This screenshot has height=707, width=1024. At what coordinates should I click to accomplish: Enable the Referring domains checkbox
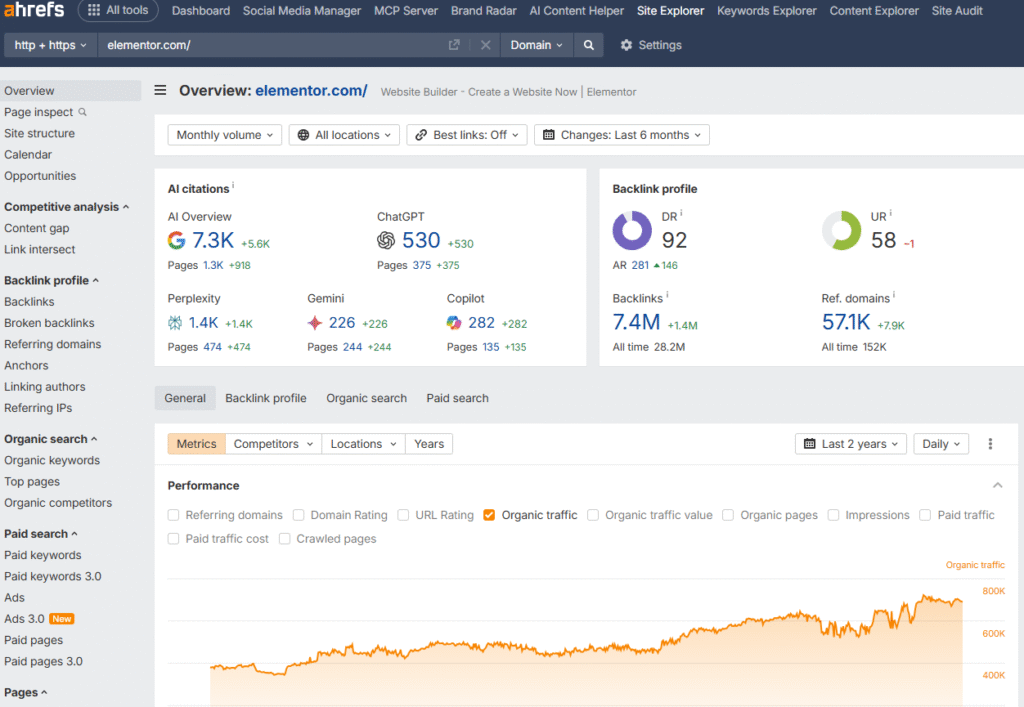[x=174, y=515]
